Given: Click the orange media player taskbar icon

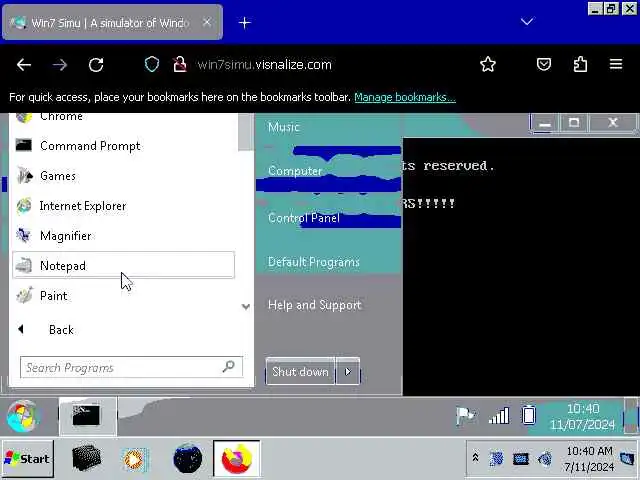Looking at the screenshot, I should point(135,460).
